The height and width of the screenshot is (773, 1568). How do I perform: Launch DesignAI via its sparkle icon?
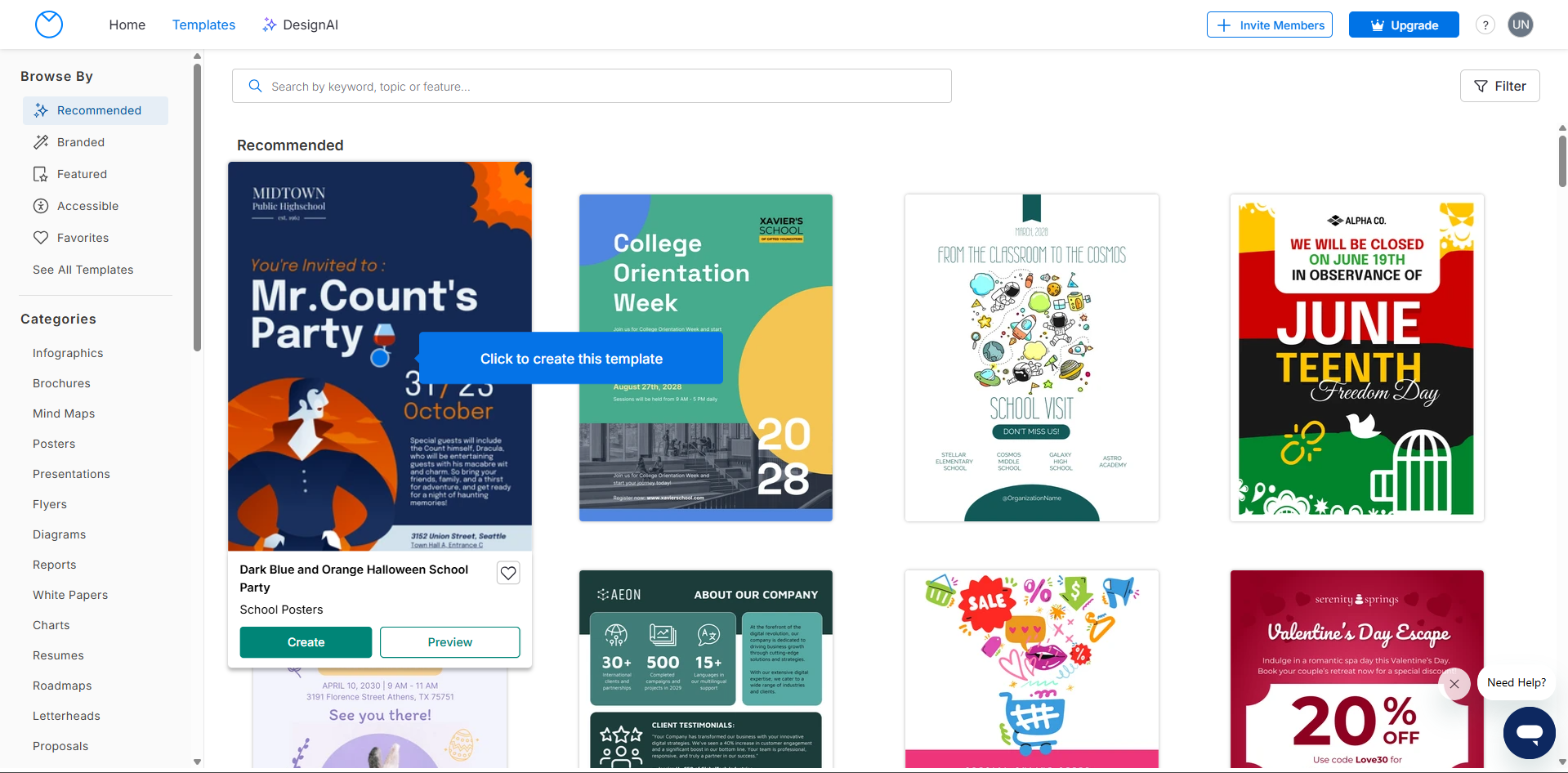click(268, 25)
